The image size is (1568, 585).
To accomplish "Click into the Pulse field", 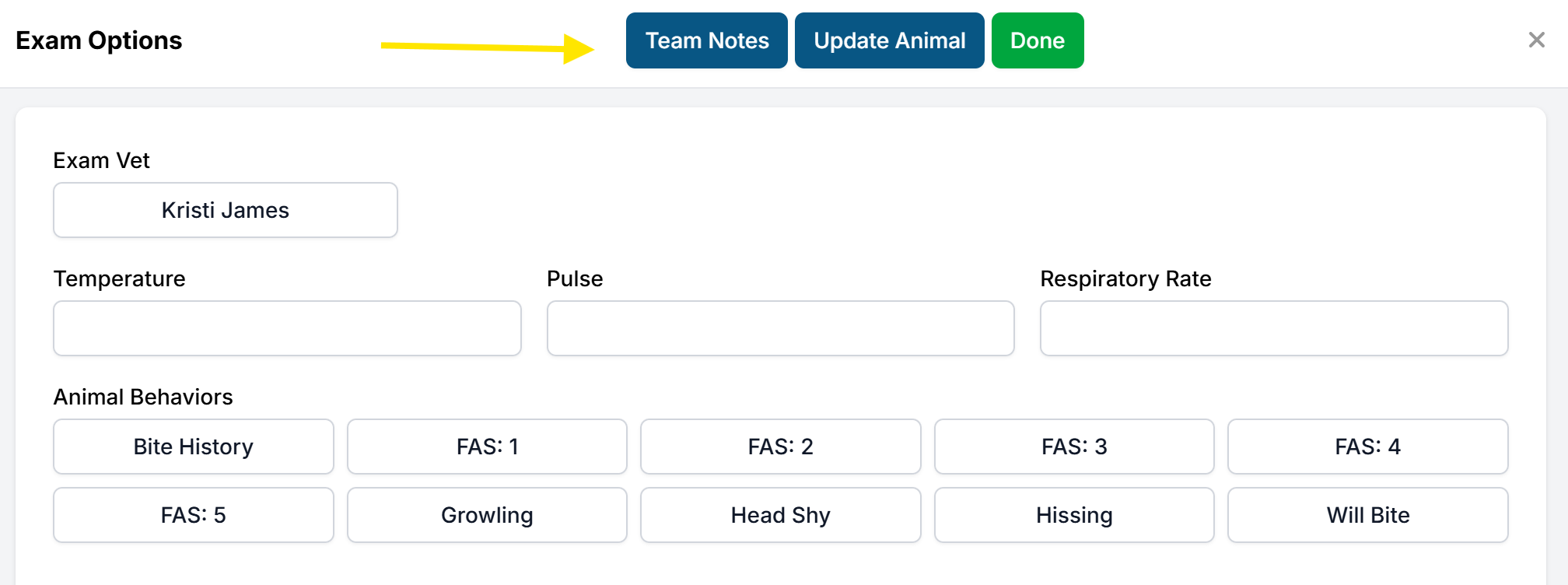I will pos(780,328).
